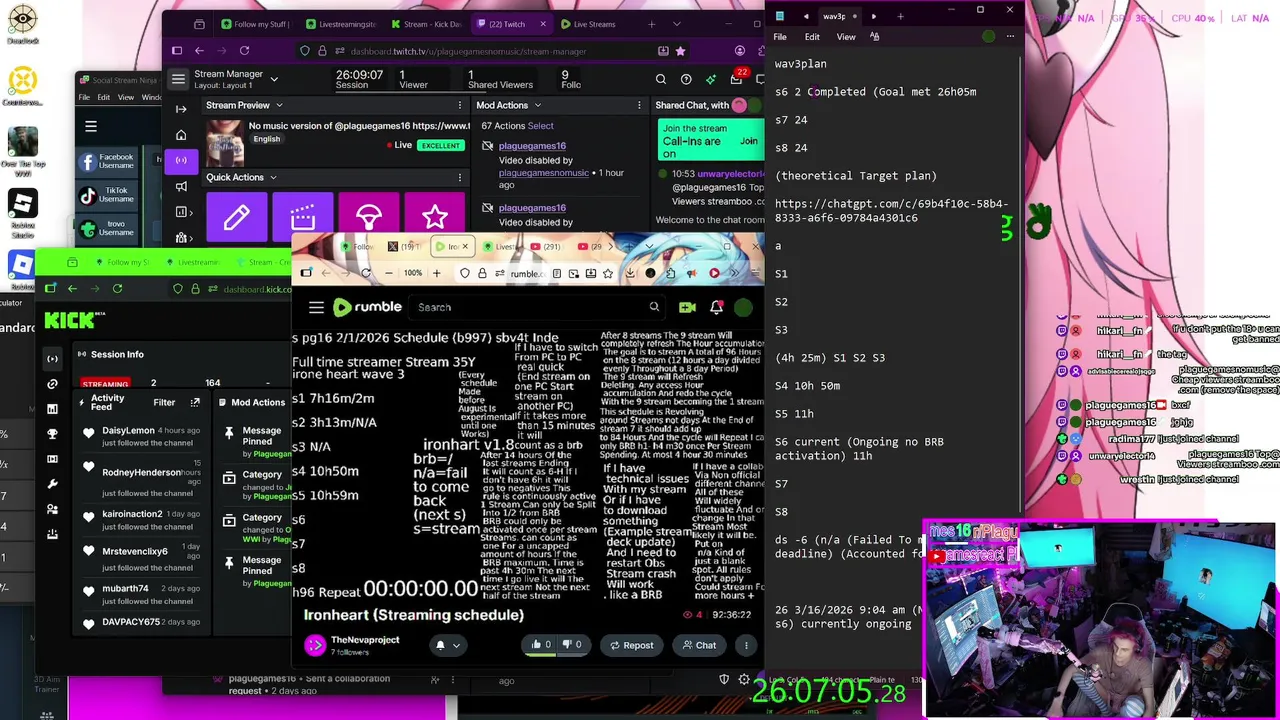Collapse the Quick Actions panel chevron

pyautogui.click(x=273, y=177)
